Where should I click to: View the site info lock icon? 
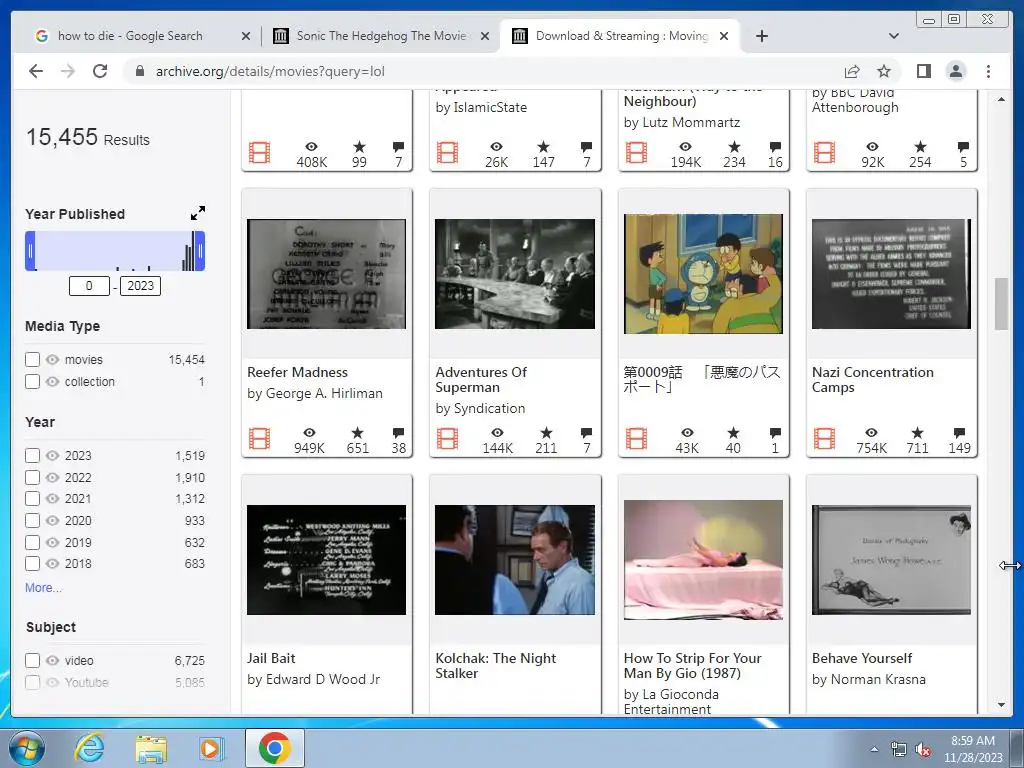139,71
